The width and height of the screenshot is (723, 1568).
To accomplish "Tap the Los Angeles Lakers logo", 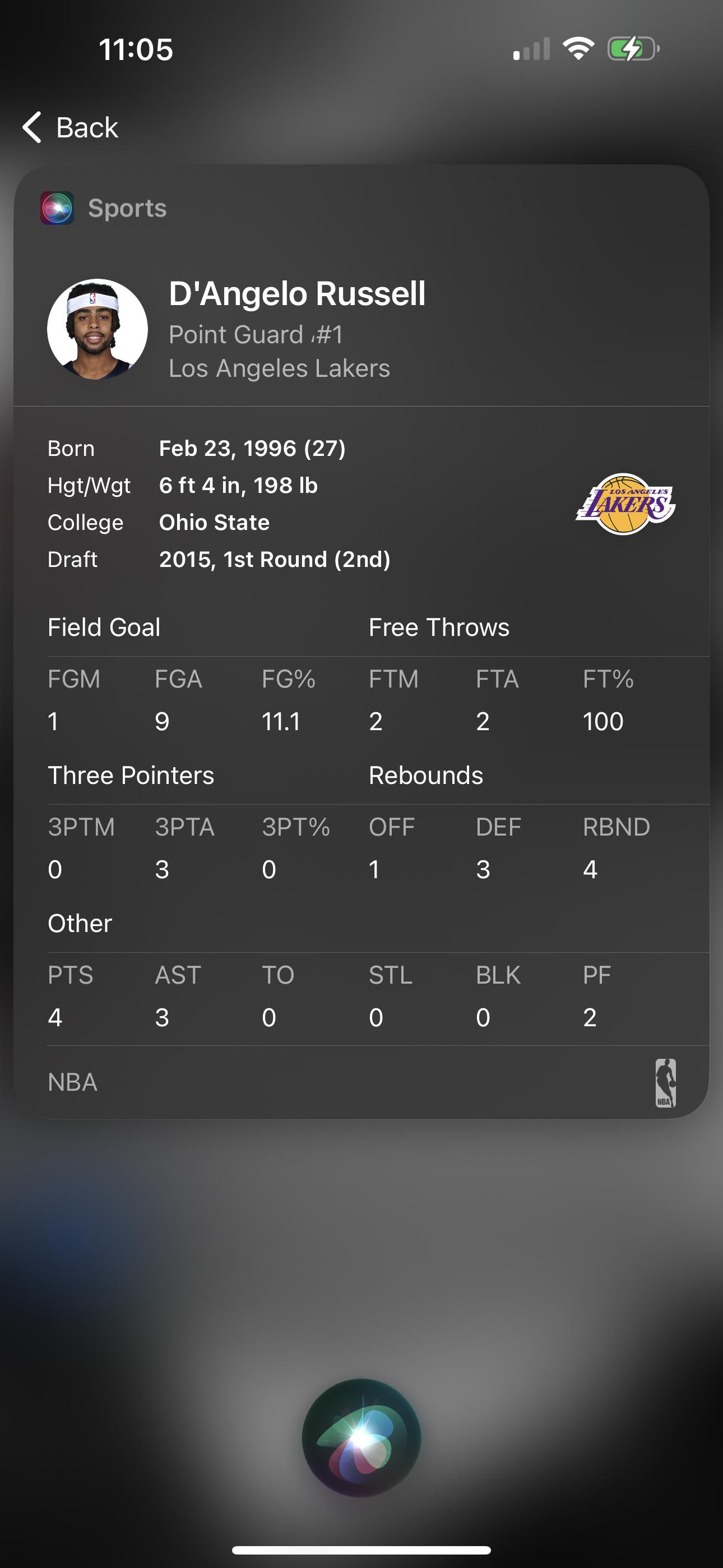I will (x=625, y=504).
